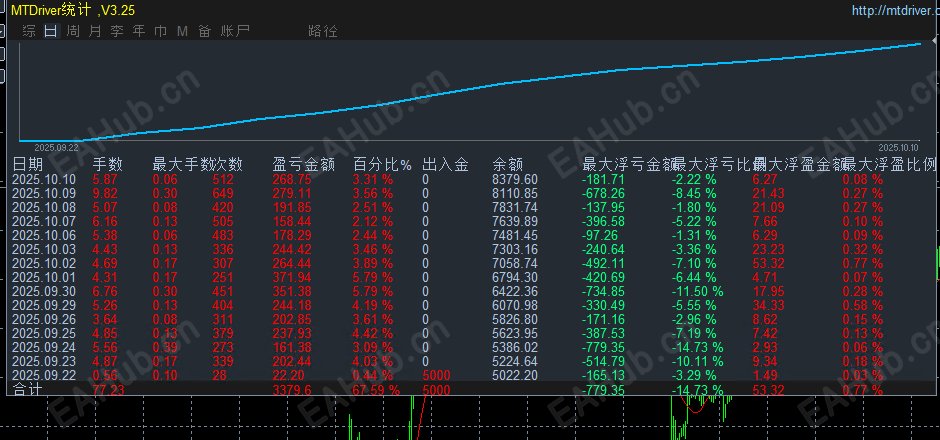Open the 周 weekly tab

73,31
